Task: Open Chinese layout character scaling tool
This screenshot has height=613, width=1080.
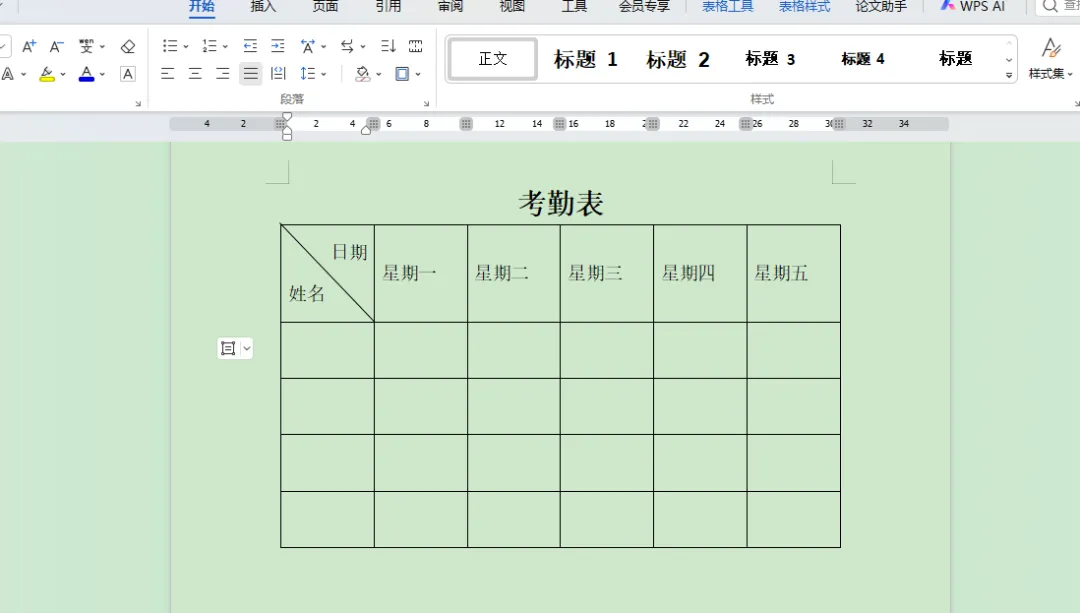Action: (x=308, y=46)
